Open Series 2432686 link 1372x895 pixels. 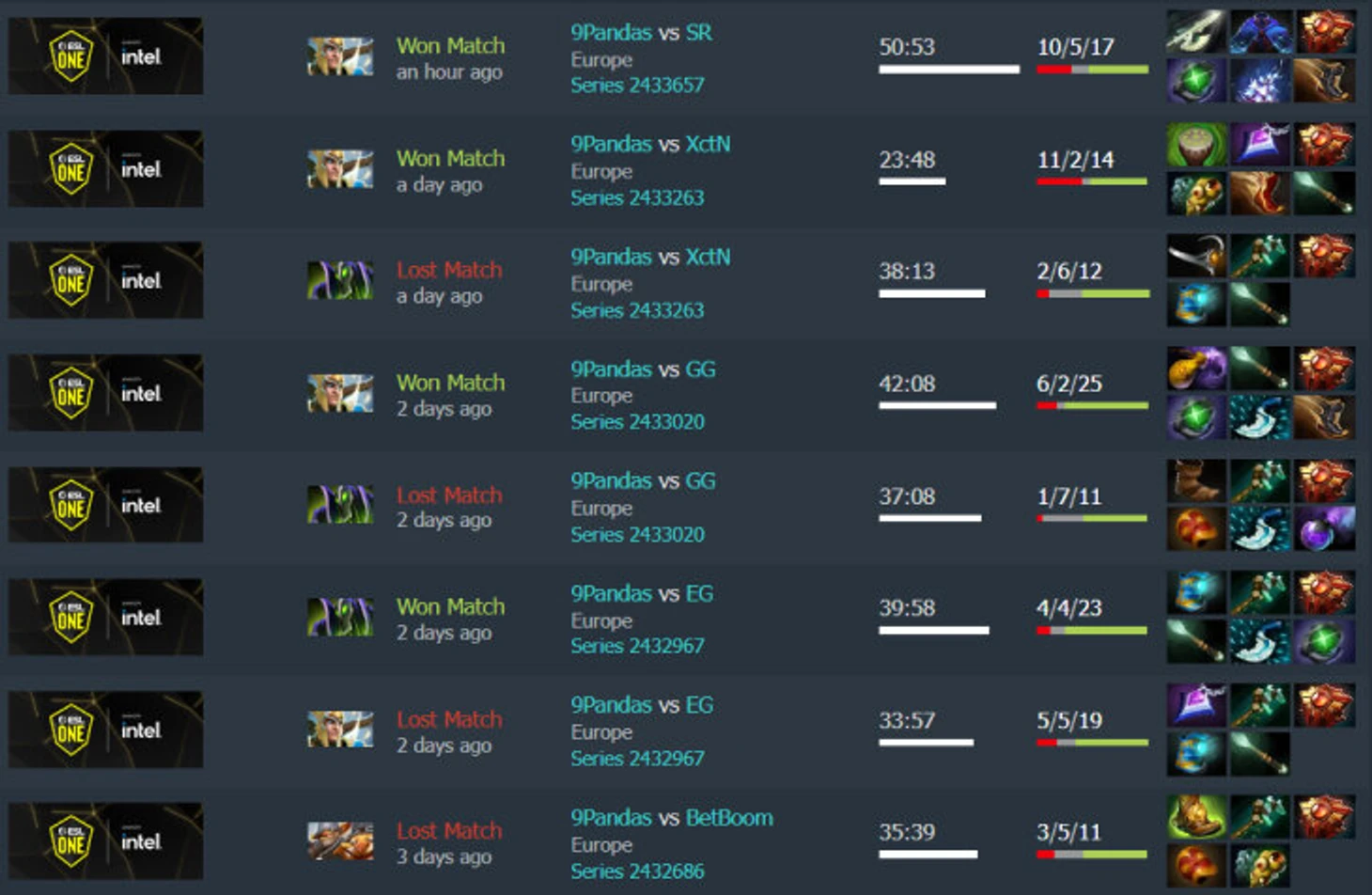[x=637, y=871]
